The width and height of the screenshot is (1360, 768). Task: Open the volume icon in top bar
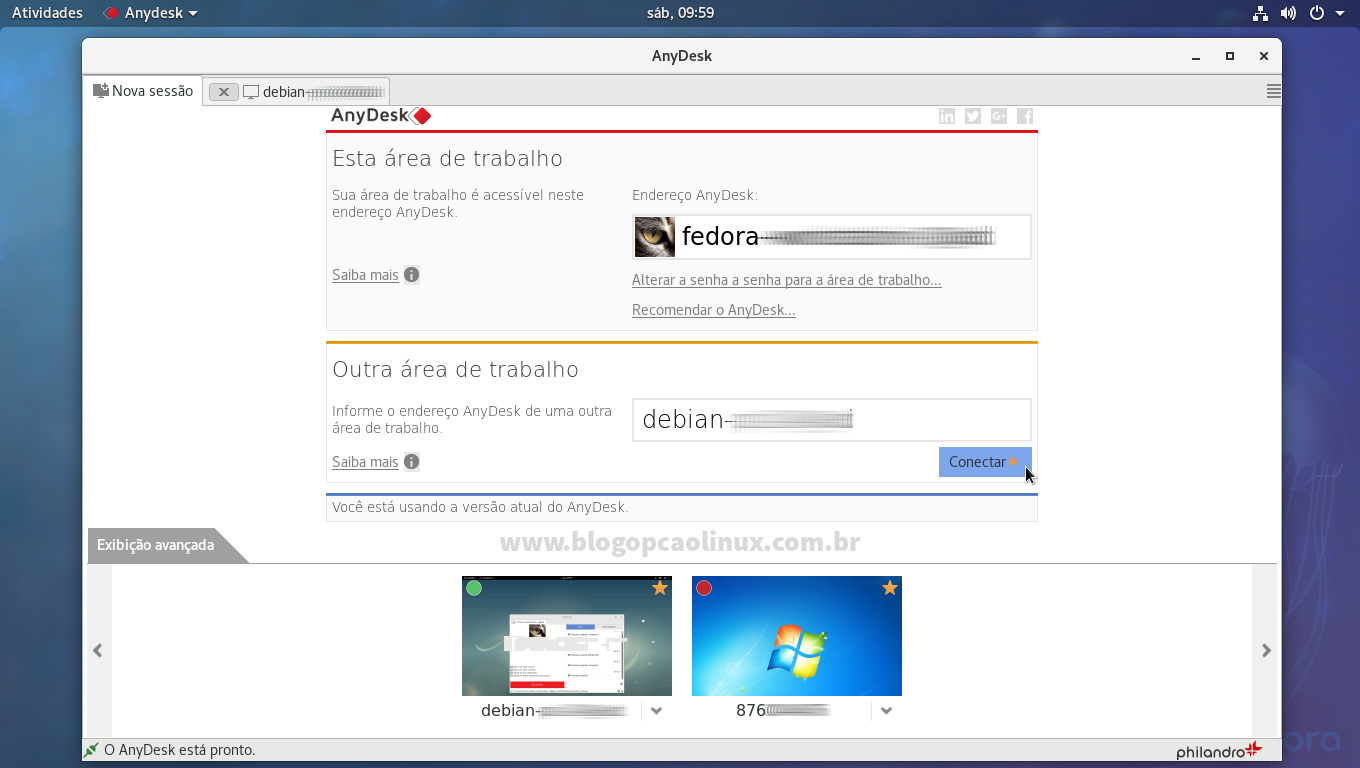[1288, 13]
